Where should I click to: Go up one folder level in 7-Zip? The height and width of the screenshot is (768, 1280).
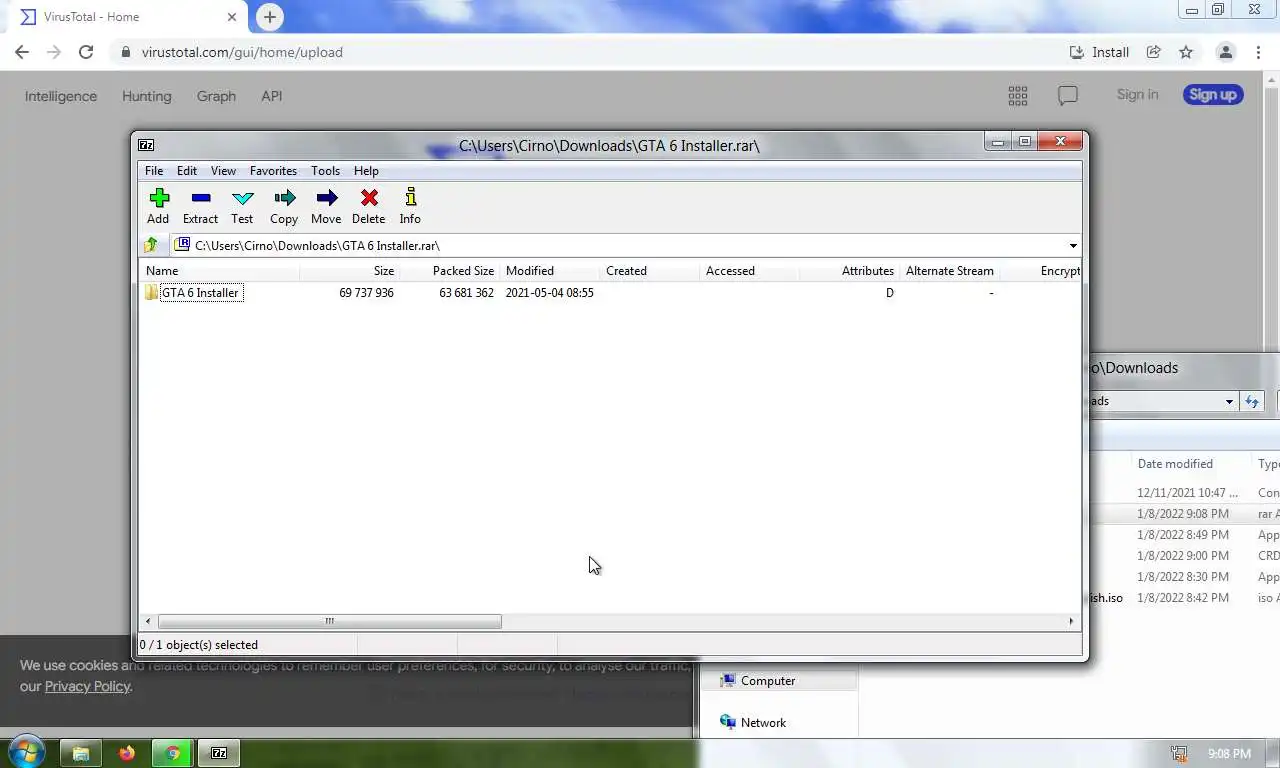tap(151, 245)
